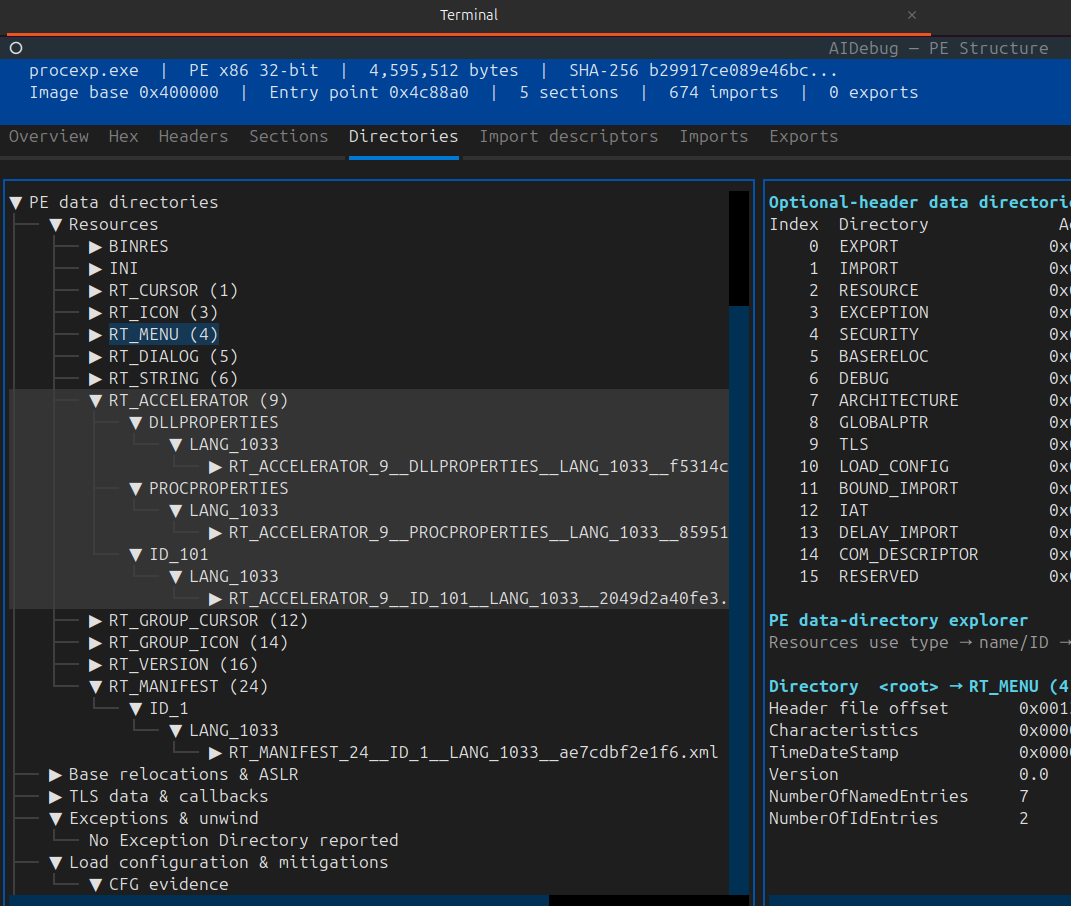Switch to the Overview tab

click(48, 137)
